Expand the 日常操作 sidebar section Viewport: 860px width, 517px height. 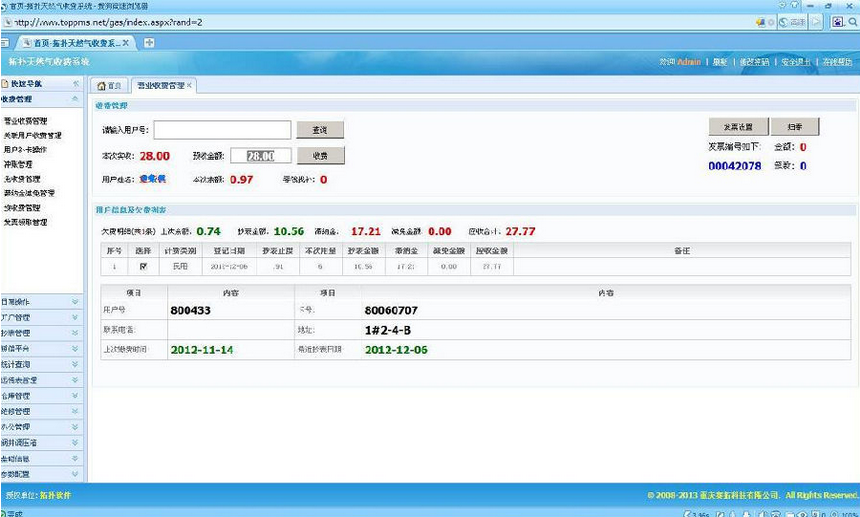pyautogui.click(x=74, y=301)
